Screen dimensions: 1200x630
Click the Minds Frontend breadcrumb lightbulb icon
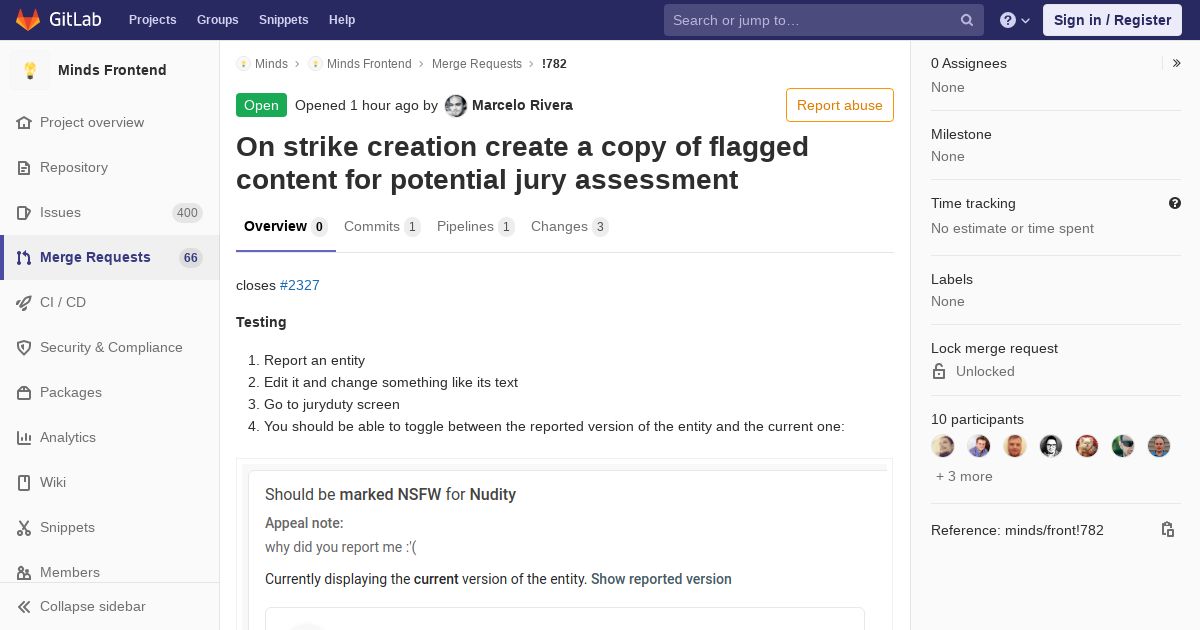(x=315, y=63)
